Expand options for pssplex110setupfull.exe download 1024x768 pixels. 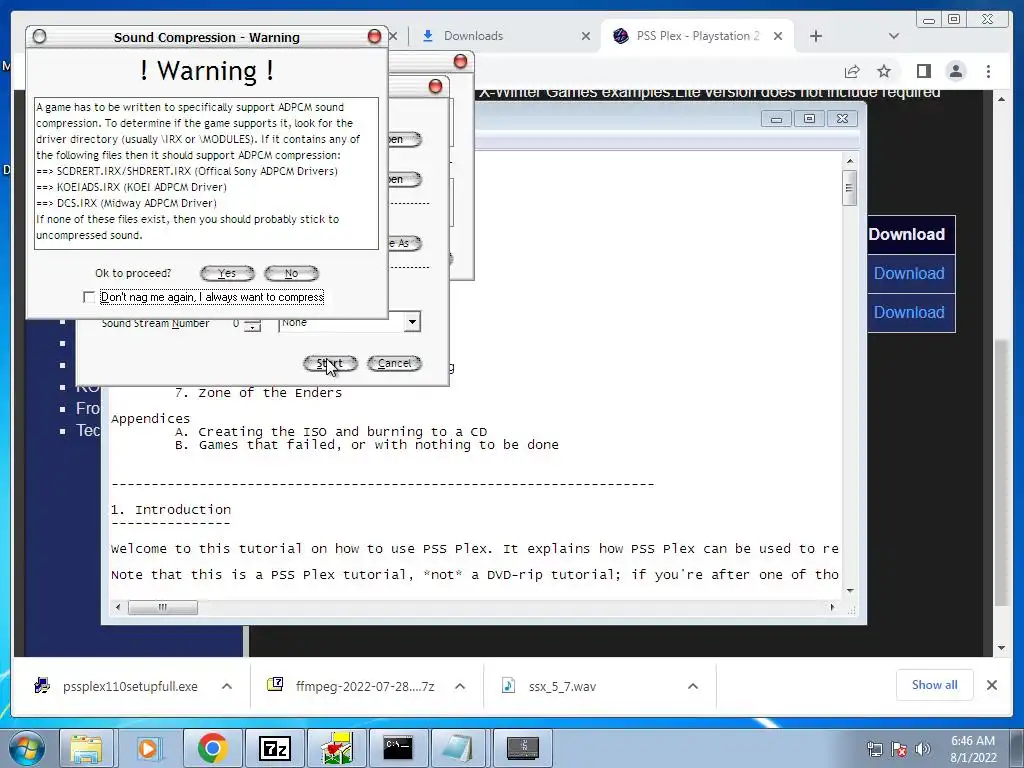[x=227, y=686]
